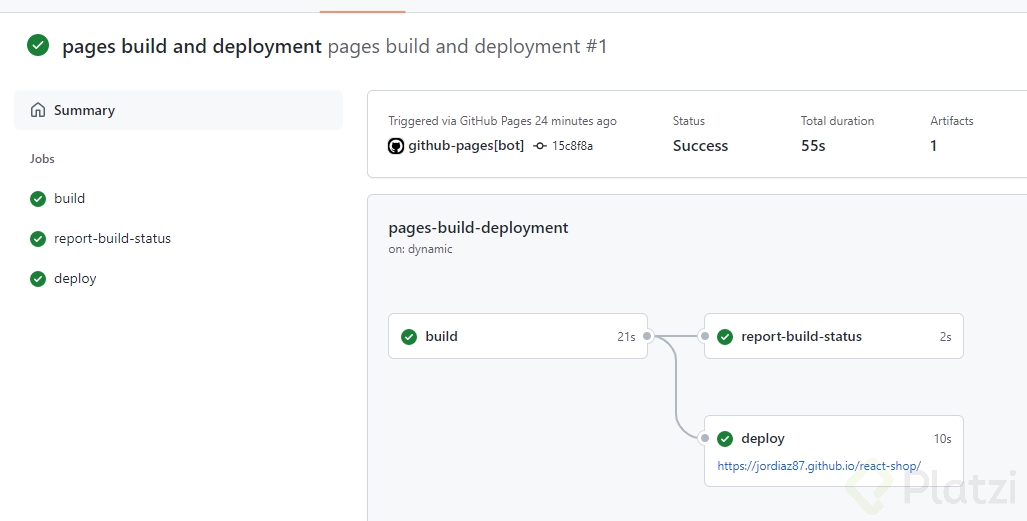The image size is (1027, 521).
Task: Click green check beside sidebar report-build-status job
Action: pyautogui.click(x=38, y=239)
